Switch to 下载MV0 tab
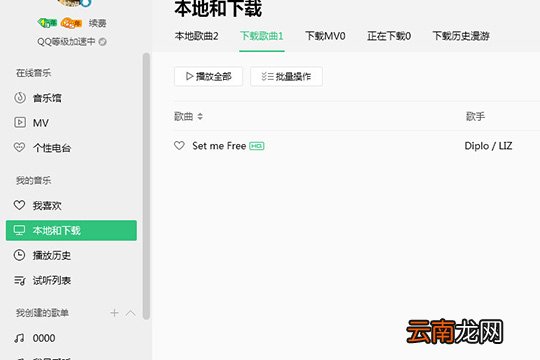 click(325, 36)
